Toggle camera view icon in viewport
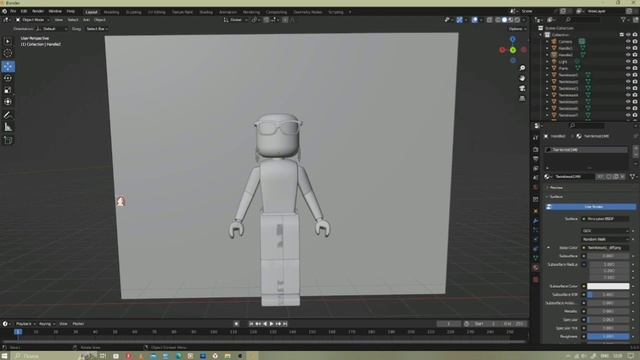 pos(522,89)
